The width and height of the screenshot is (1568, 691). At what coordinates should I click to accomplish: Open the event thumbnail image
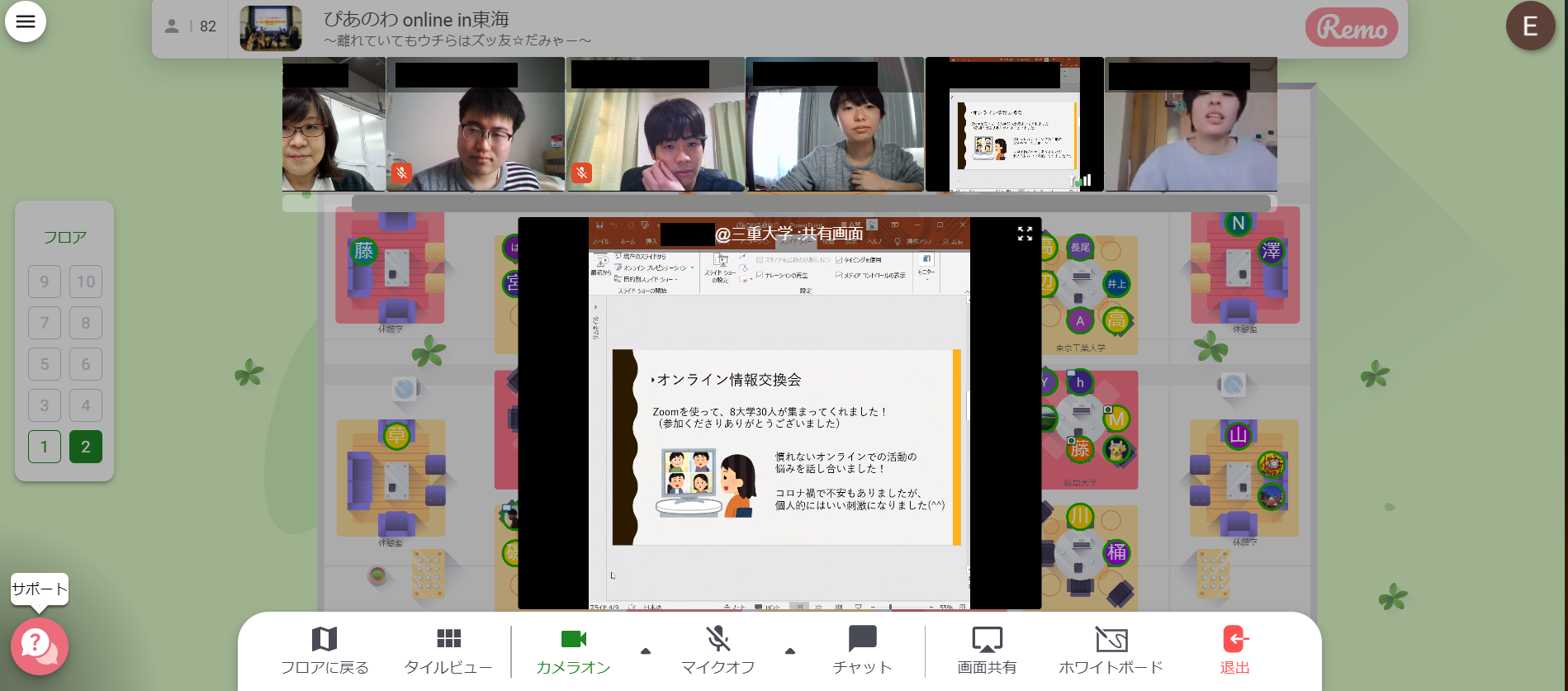271,29
